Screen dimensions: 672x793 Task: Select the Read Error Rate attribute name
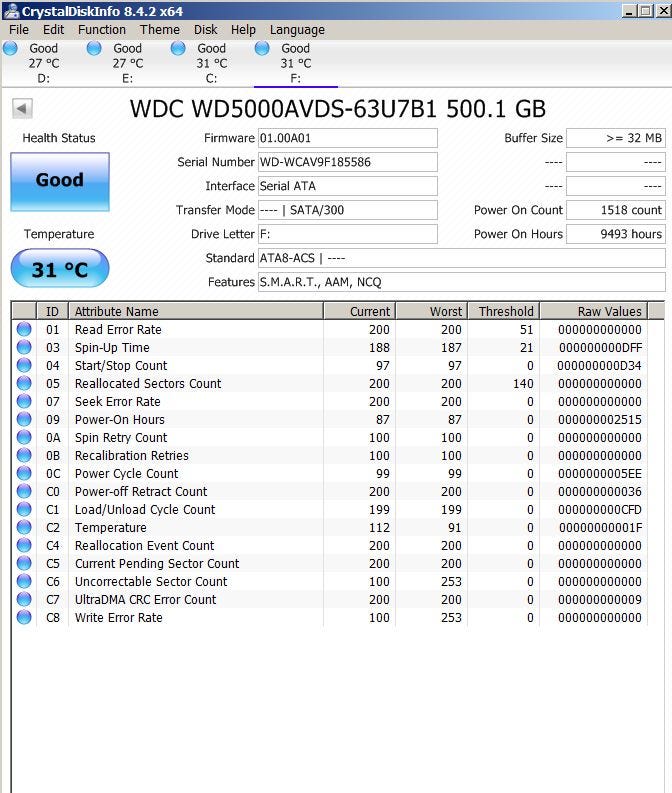click(118, 330)
